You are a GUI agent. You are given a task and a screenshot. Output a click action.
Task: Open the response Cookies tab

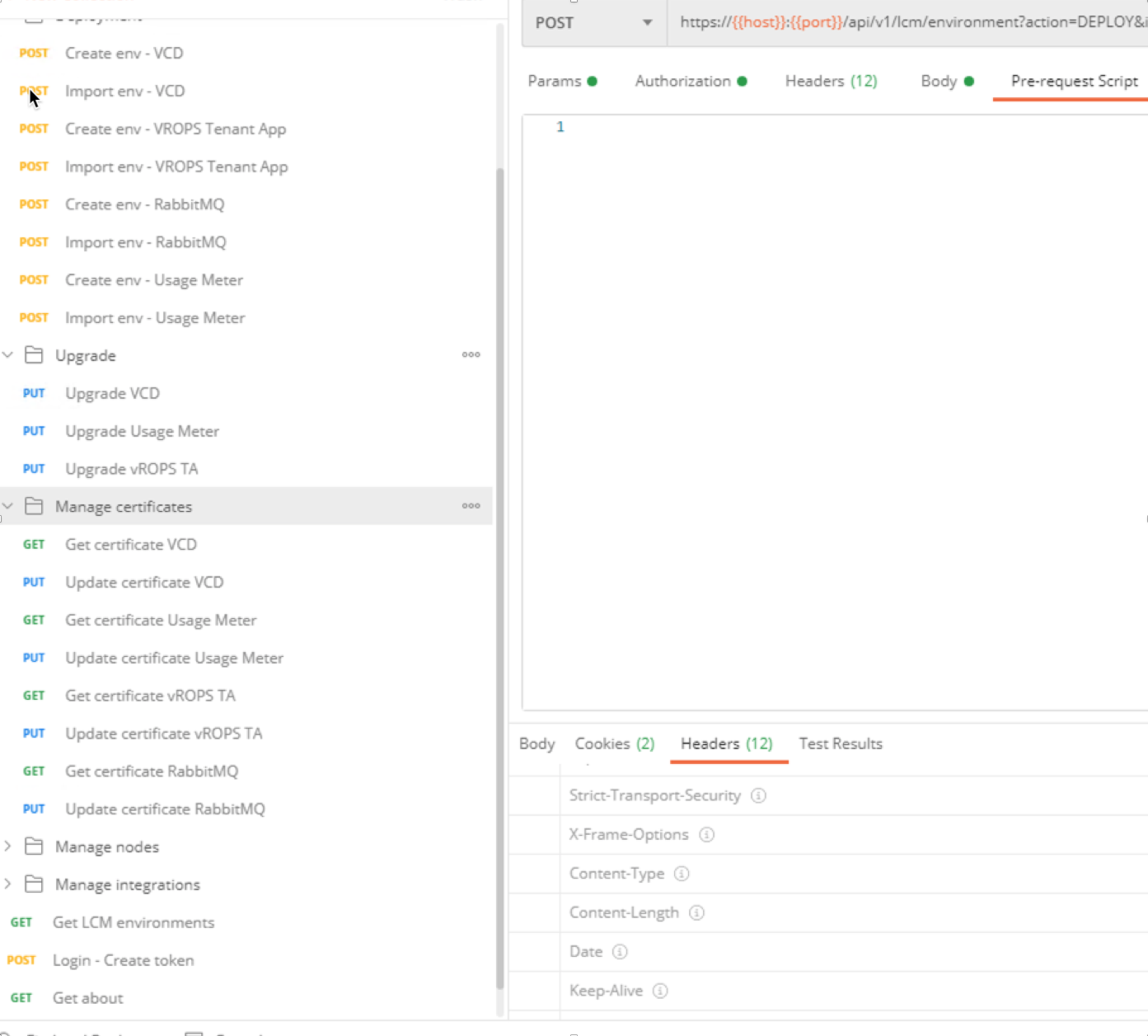pyautogui.click(x=614, y=743)
